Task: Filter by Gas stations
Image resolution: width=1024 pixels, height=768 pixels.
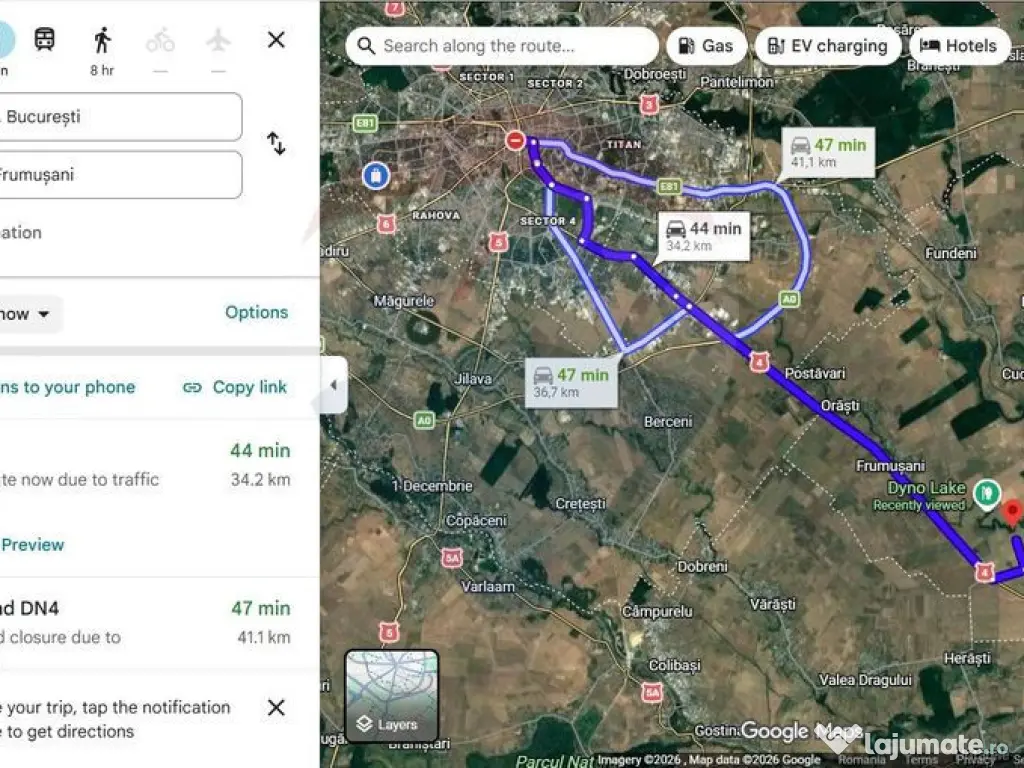Action: (705, 46)
